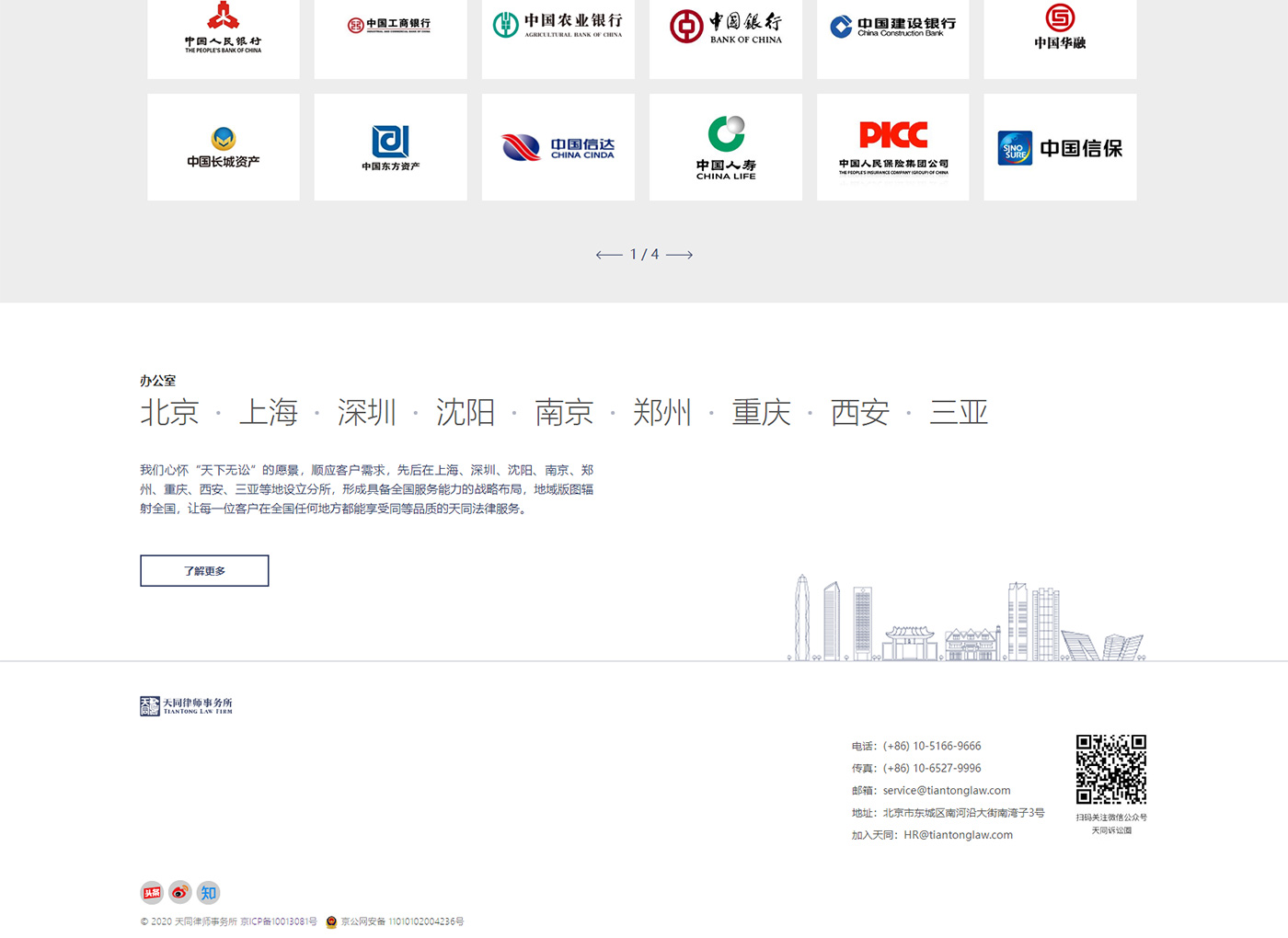The height and width of the screenshot is (938, 1288).
Task: Select the China Cinda logo card
Action: 558,147
